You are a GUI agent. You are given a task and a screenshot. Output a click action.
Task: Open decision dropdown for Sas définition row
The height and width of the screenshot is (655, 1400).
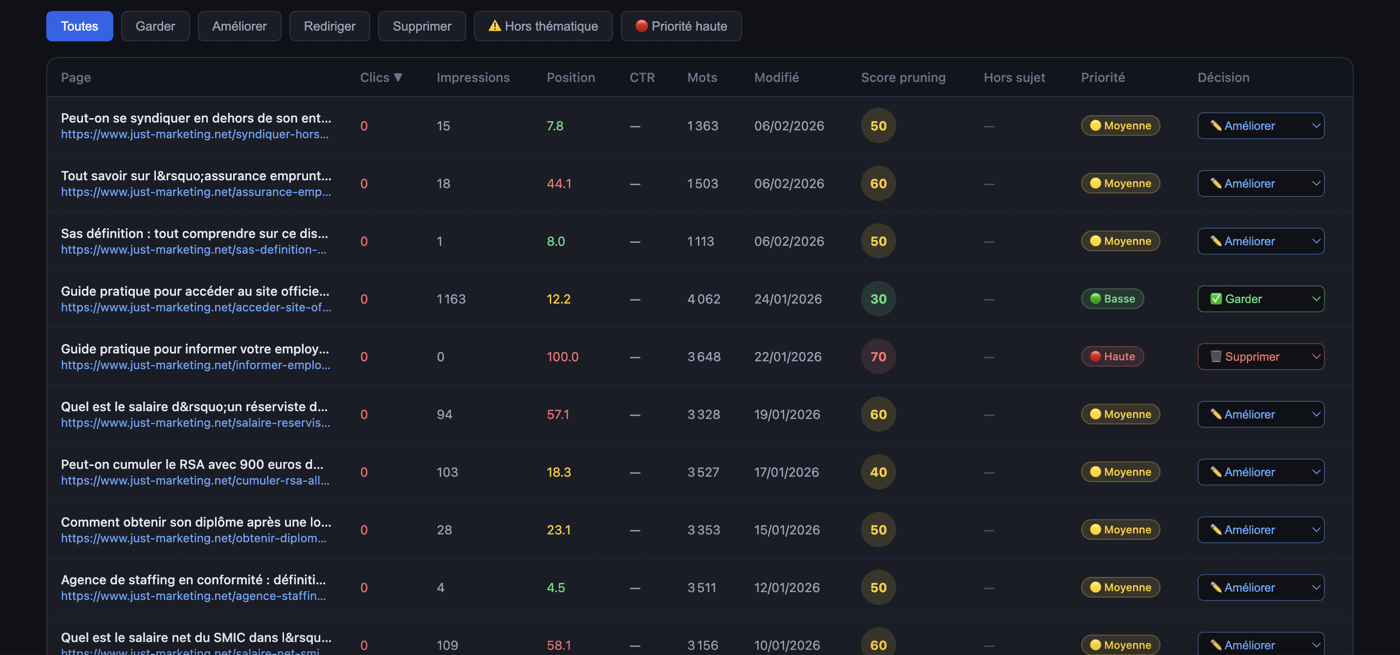pos(1261,241)
